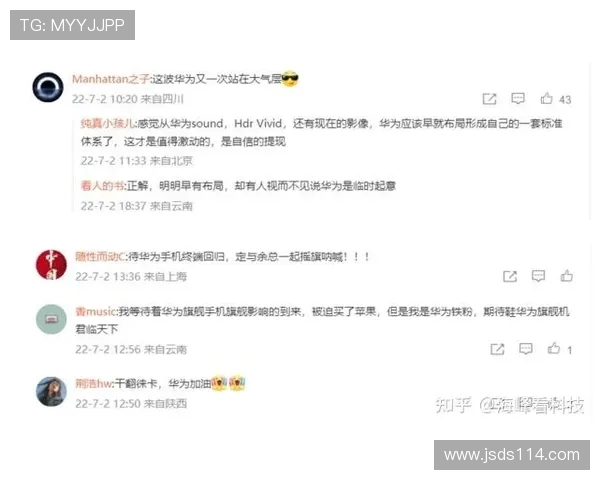The width and height of the screenshot is (600, 480).
Task: Like the Manhattan之子 comment with 43 likes
Action: (546, 98)
